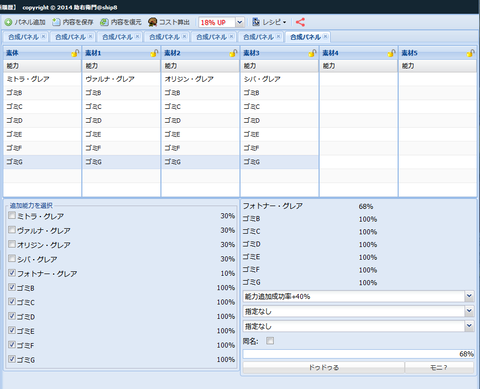Select ゴミB in the 素材1 column
The image size is (480, 389).
[121, 93]
